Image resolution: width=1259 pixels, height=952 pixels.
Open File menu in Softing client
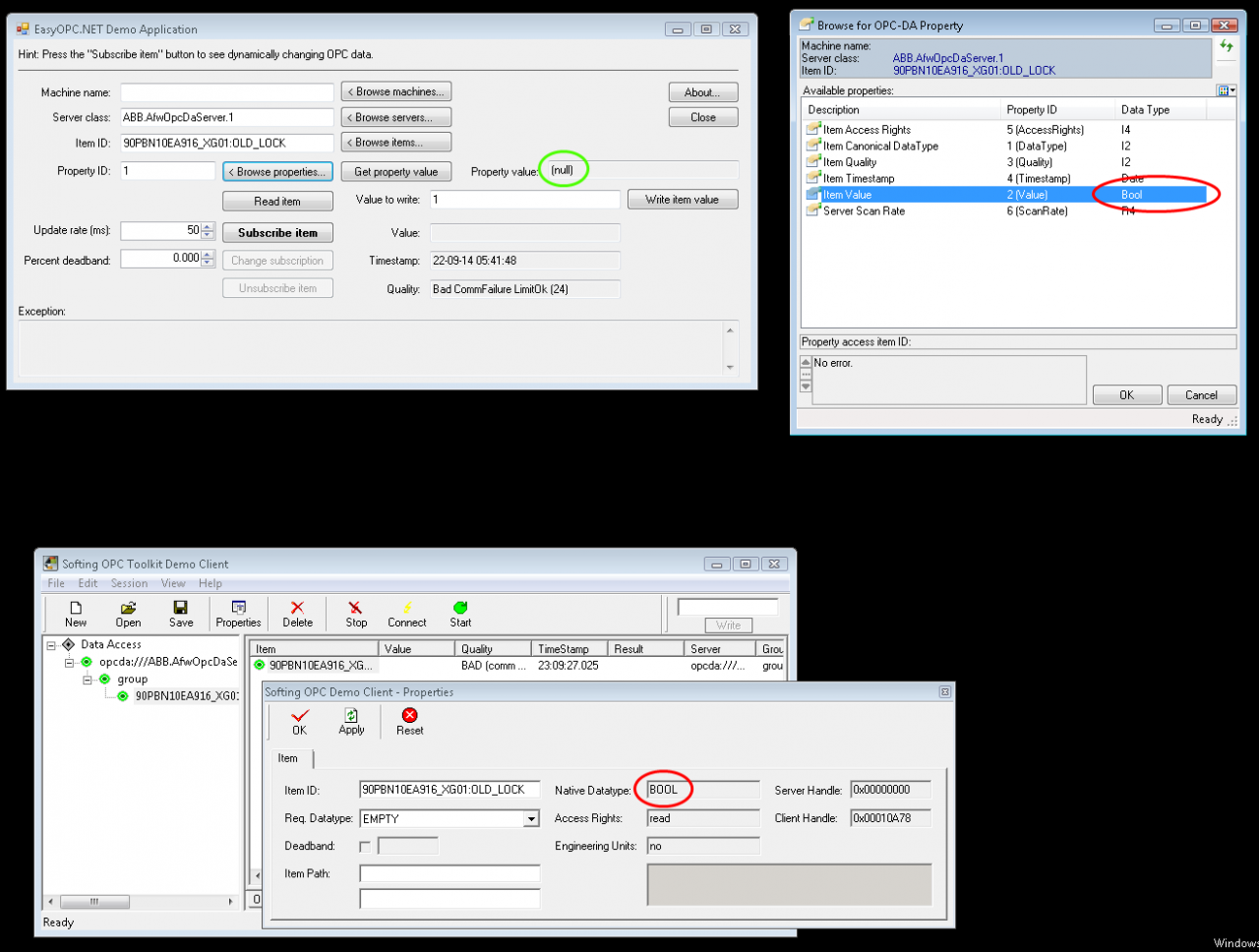(56, 583)
